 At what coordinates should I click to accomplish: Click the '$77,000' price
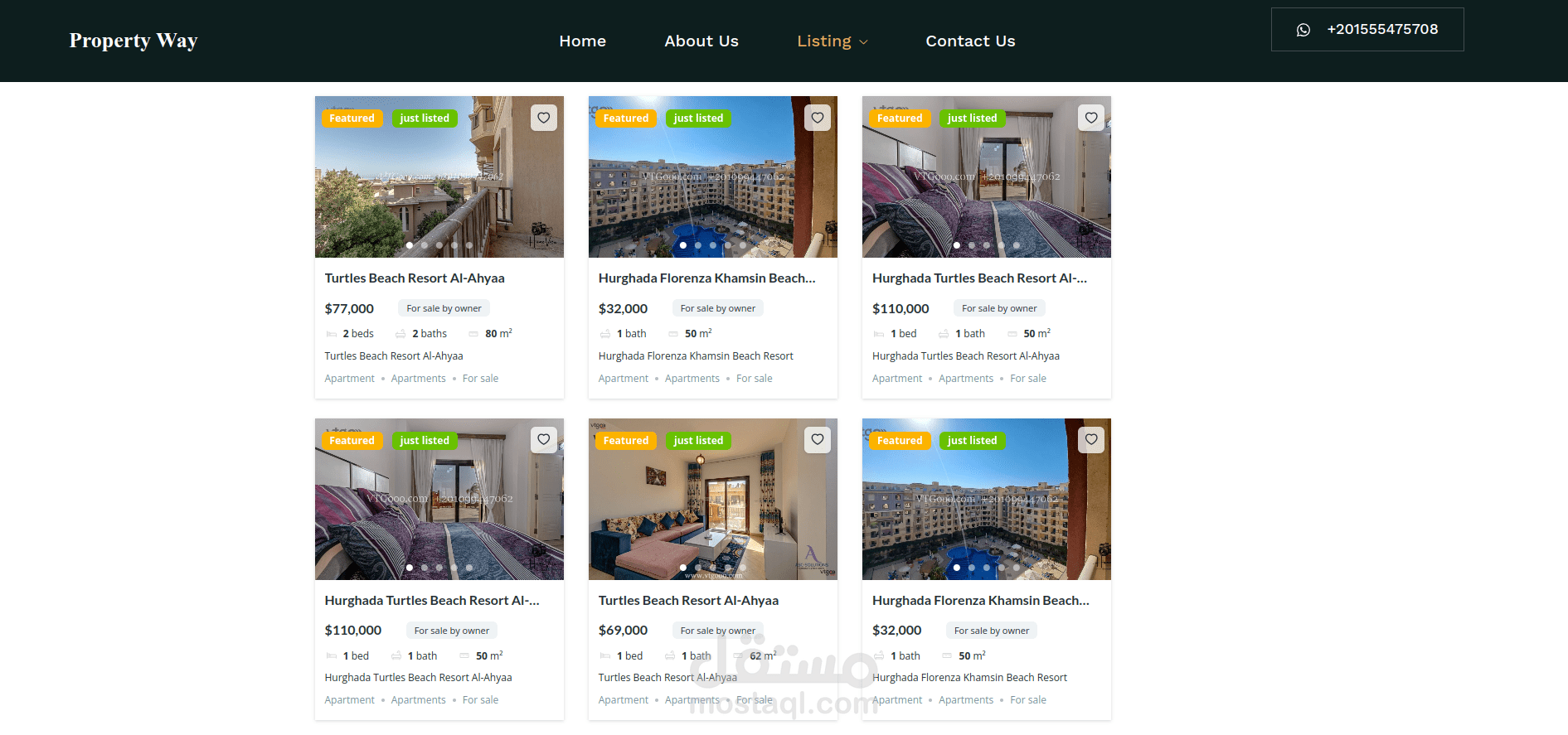349,308
